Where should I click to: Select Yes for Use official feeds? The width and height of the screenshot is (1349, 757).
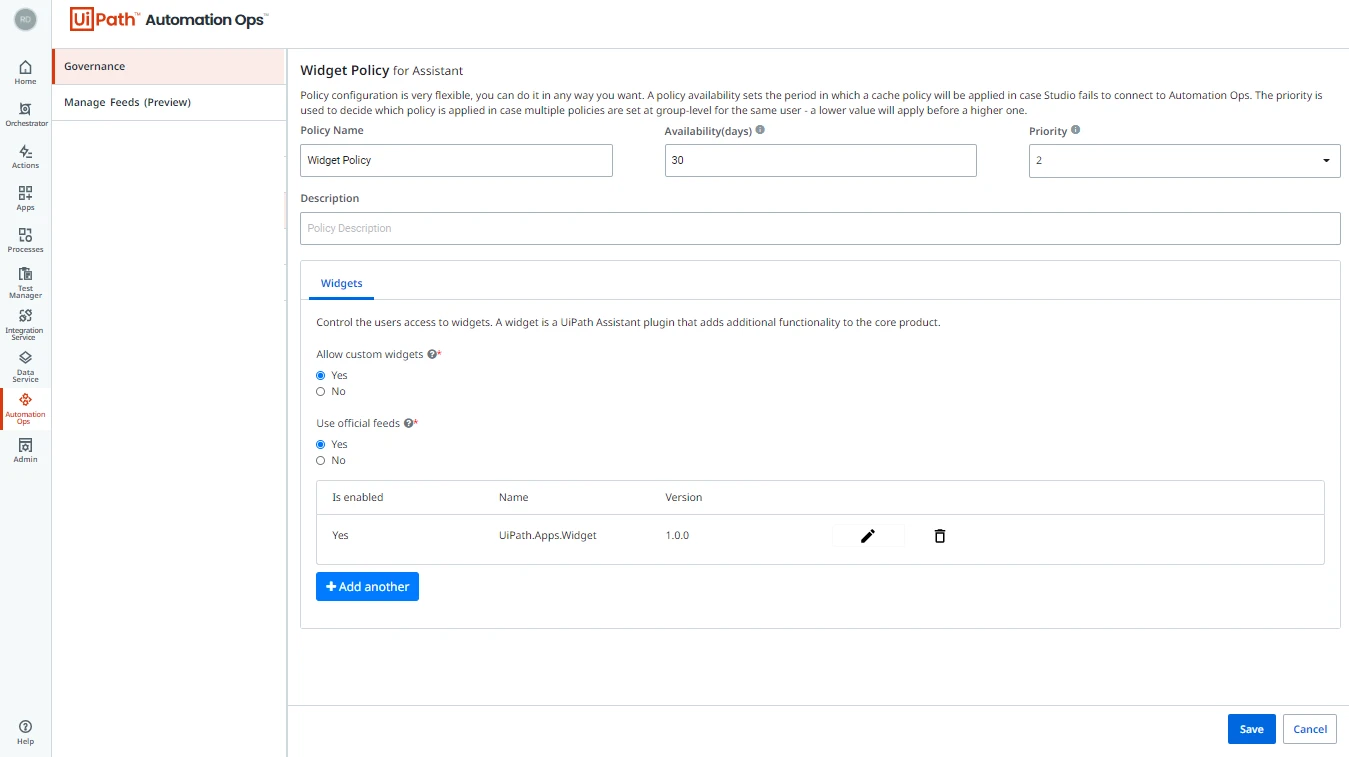click(x=321, y=445)
